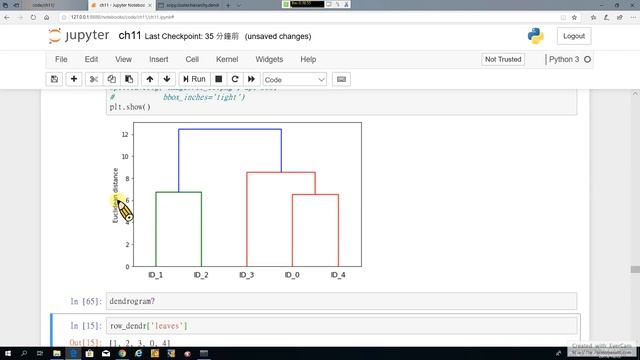Open the Kernel menu

(x=227, y=60)
